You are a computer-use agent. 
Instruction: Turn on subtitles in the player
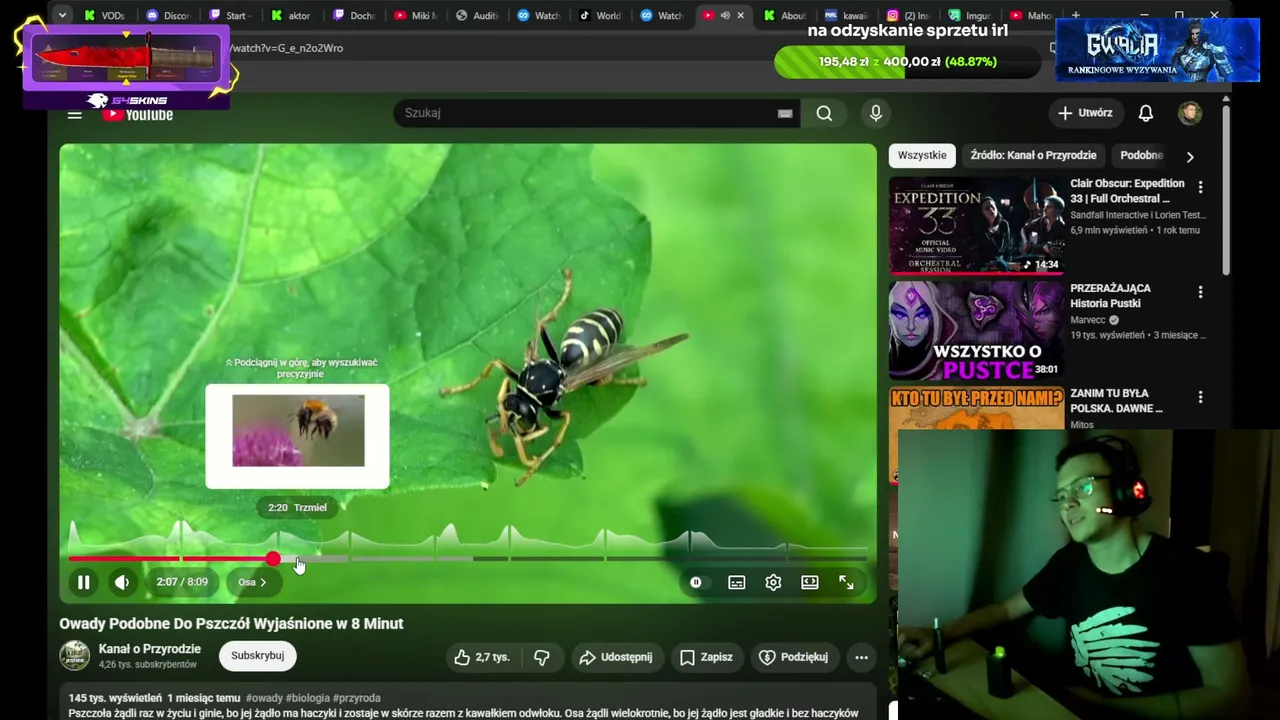(x=737, y=582)
